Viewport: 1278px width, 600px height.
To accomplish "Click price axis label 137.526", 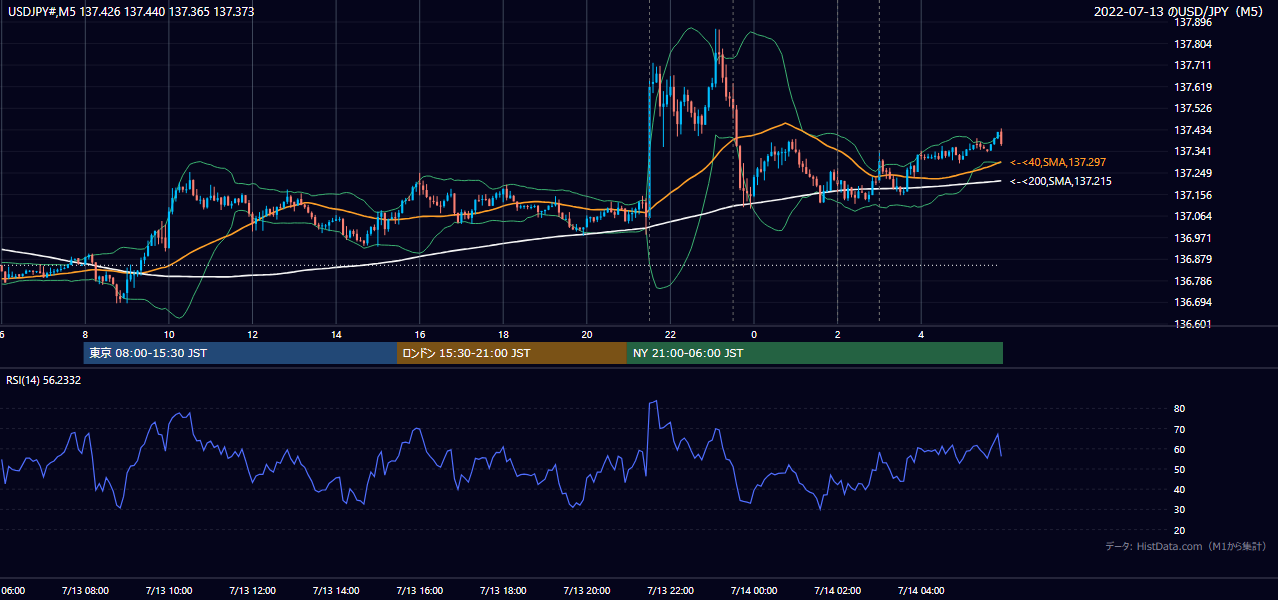I will tap(1192, 108).
